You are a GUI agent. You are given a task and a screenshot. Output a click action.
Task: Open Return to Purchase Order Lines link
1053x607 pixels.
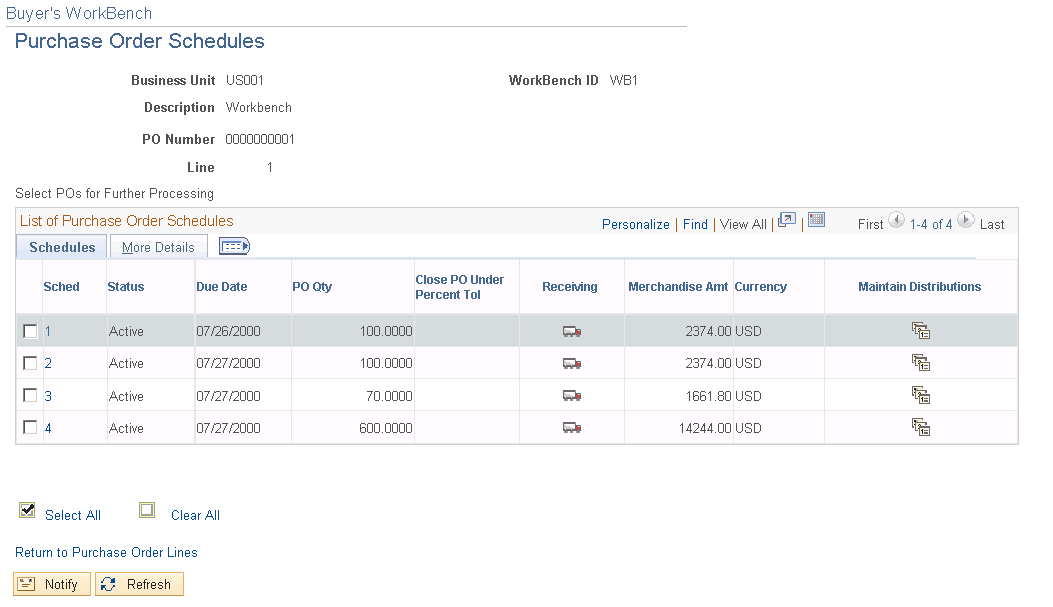105,552
